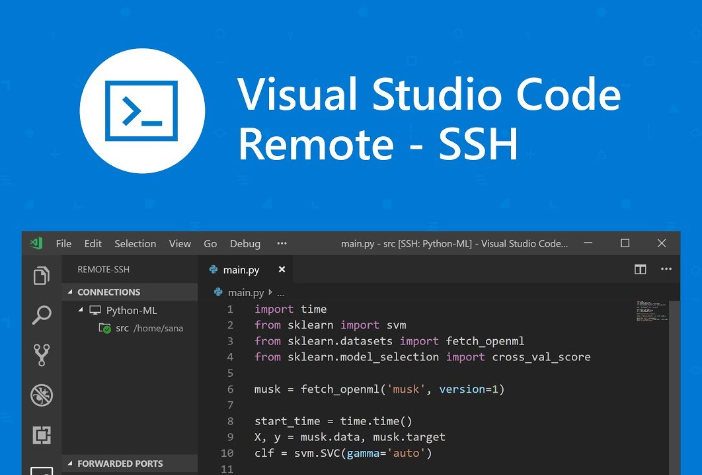Click 'start_time' on line 8
The image size is (702, 475).
(287, 421)
